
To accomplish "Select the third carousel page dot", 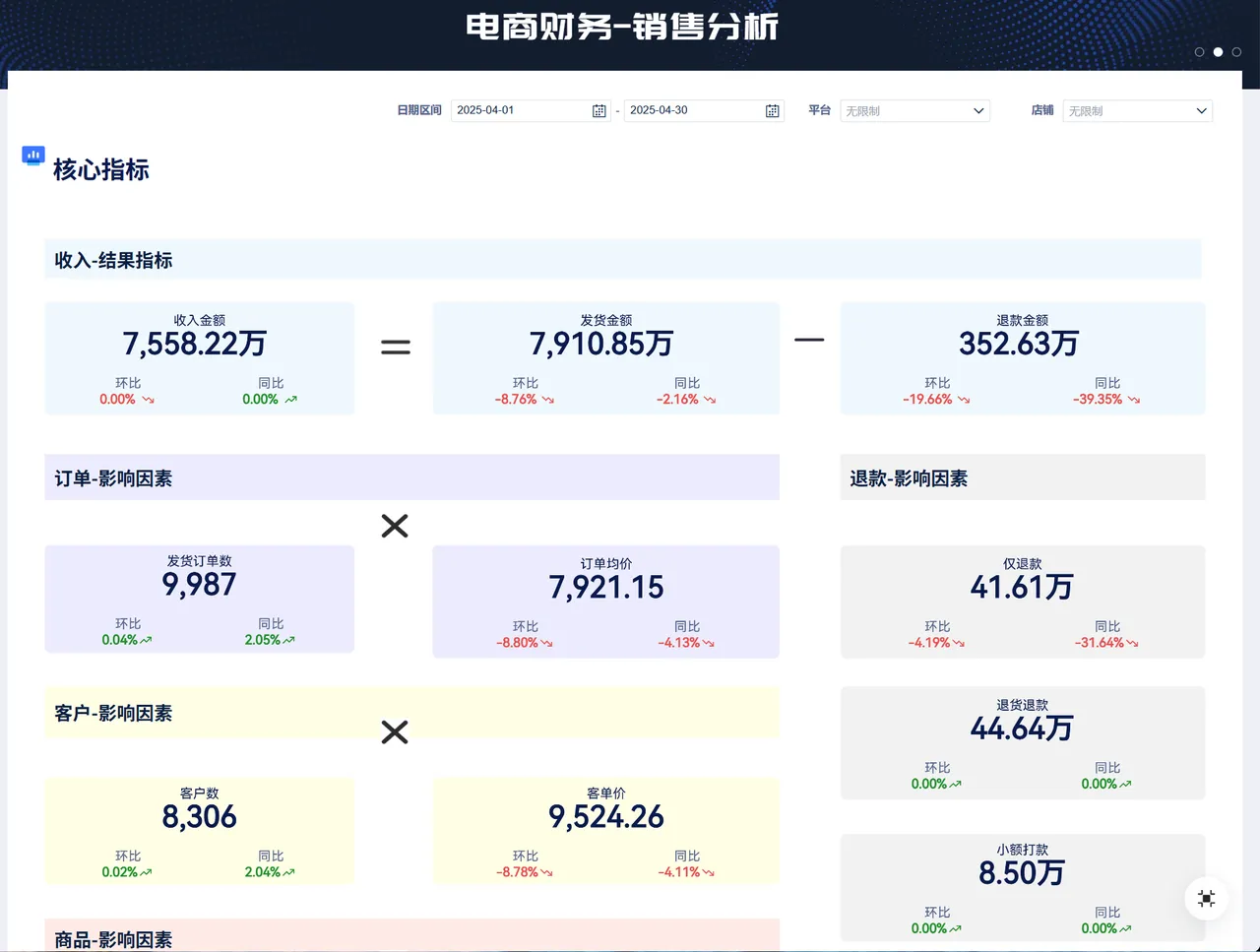I will (x=1236, y=52).
